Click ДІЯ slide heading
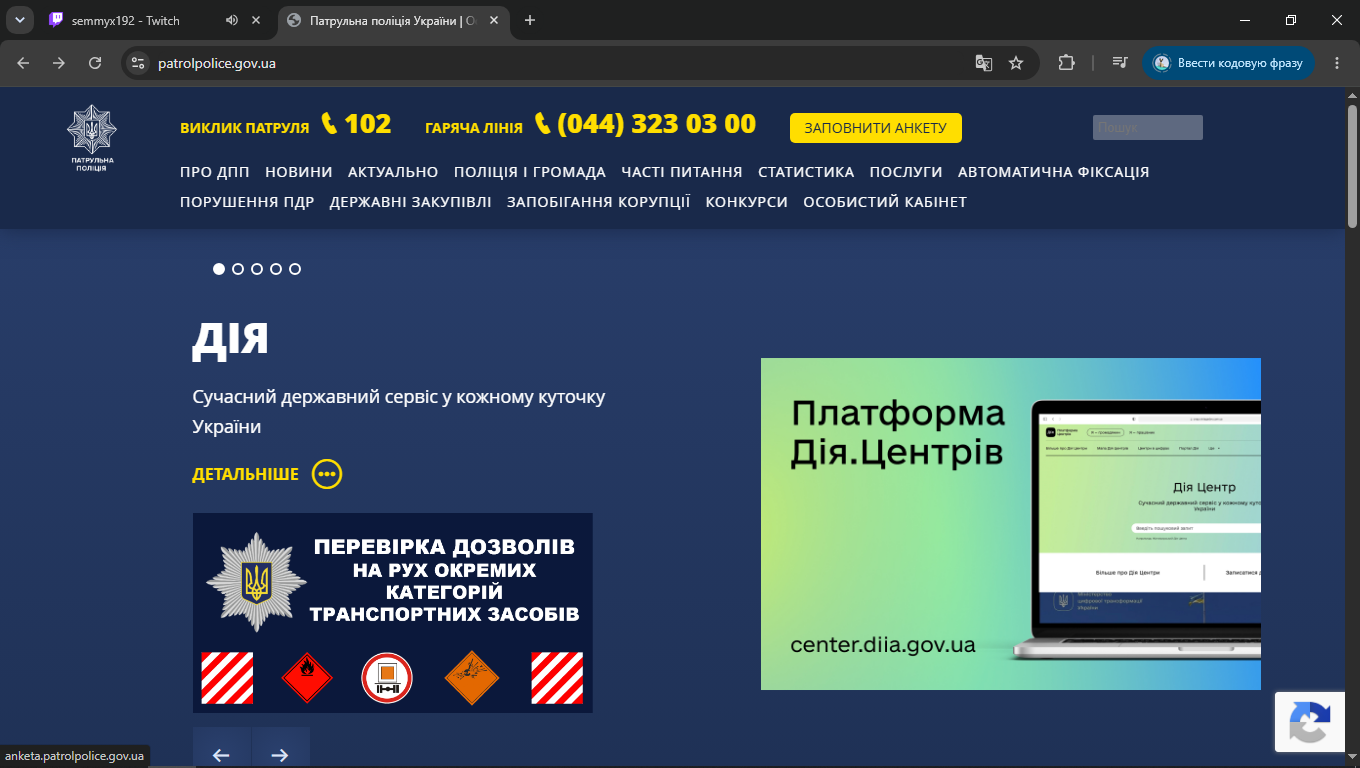Screen dimensions: 1360x768 [231, 340]
